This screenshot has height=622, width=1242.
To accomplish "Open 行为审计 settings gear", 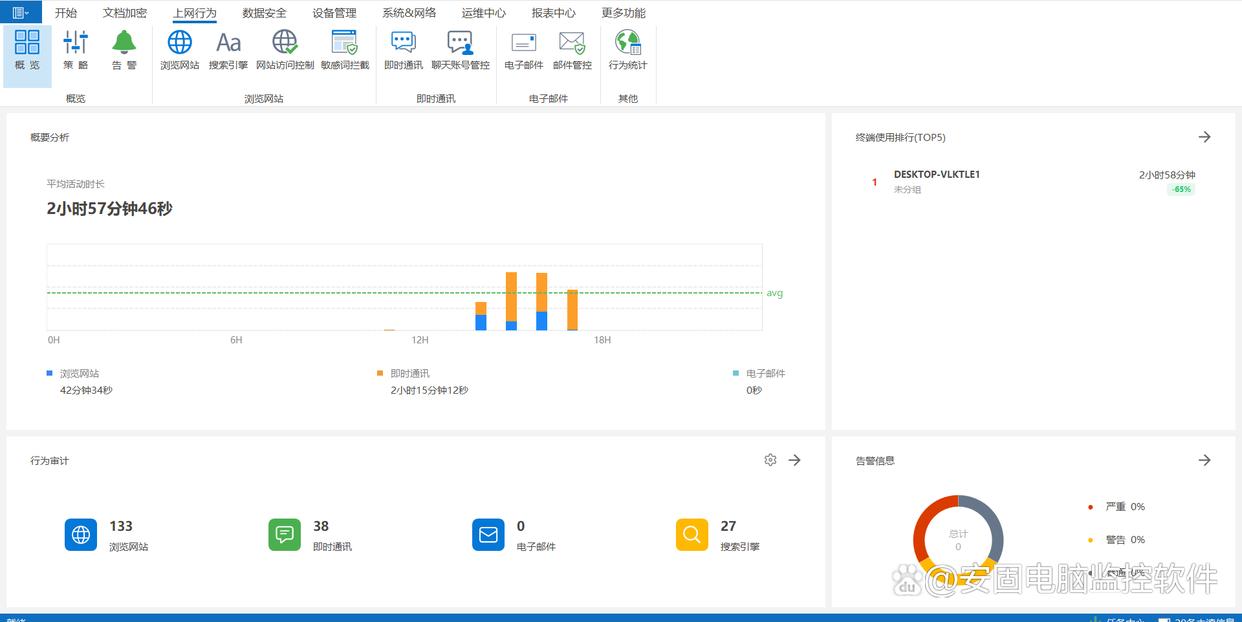I will click(770, 460).
